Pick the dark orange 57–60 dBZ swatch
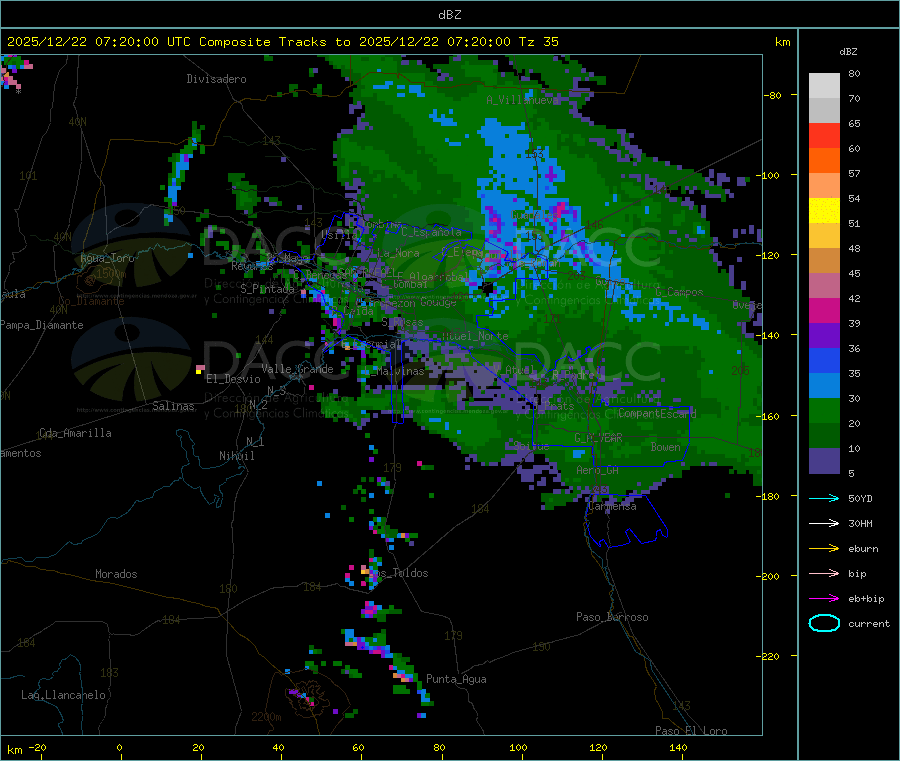Image resolution: width=900 pixels, height=761 pixels. (x=824, y=161)
